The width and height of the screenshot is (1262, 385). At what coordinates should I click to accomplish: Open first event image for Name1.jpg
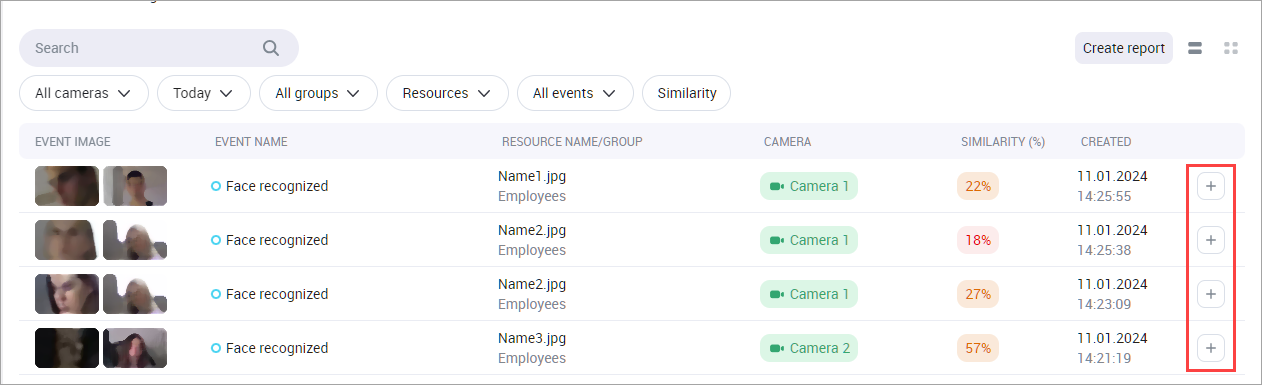tap(67, 186)
